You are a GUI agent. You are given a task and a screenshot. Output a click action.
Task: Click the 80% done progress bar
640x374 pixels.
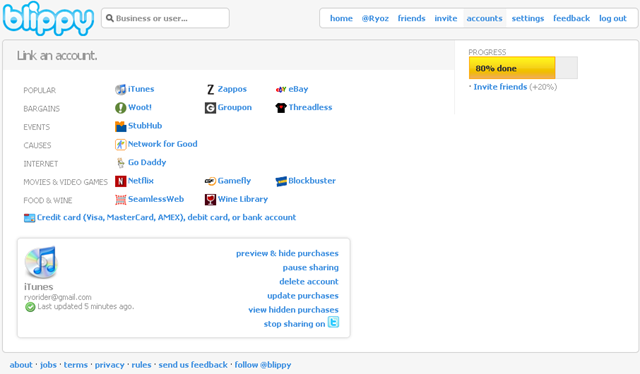(523, 68)
